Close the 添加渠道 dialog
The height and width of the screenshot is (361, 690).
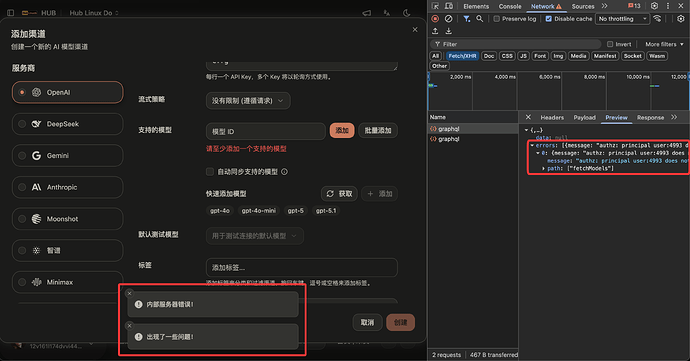tap(415, 29)
